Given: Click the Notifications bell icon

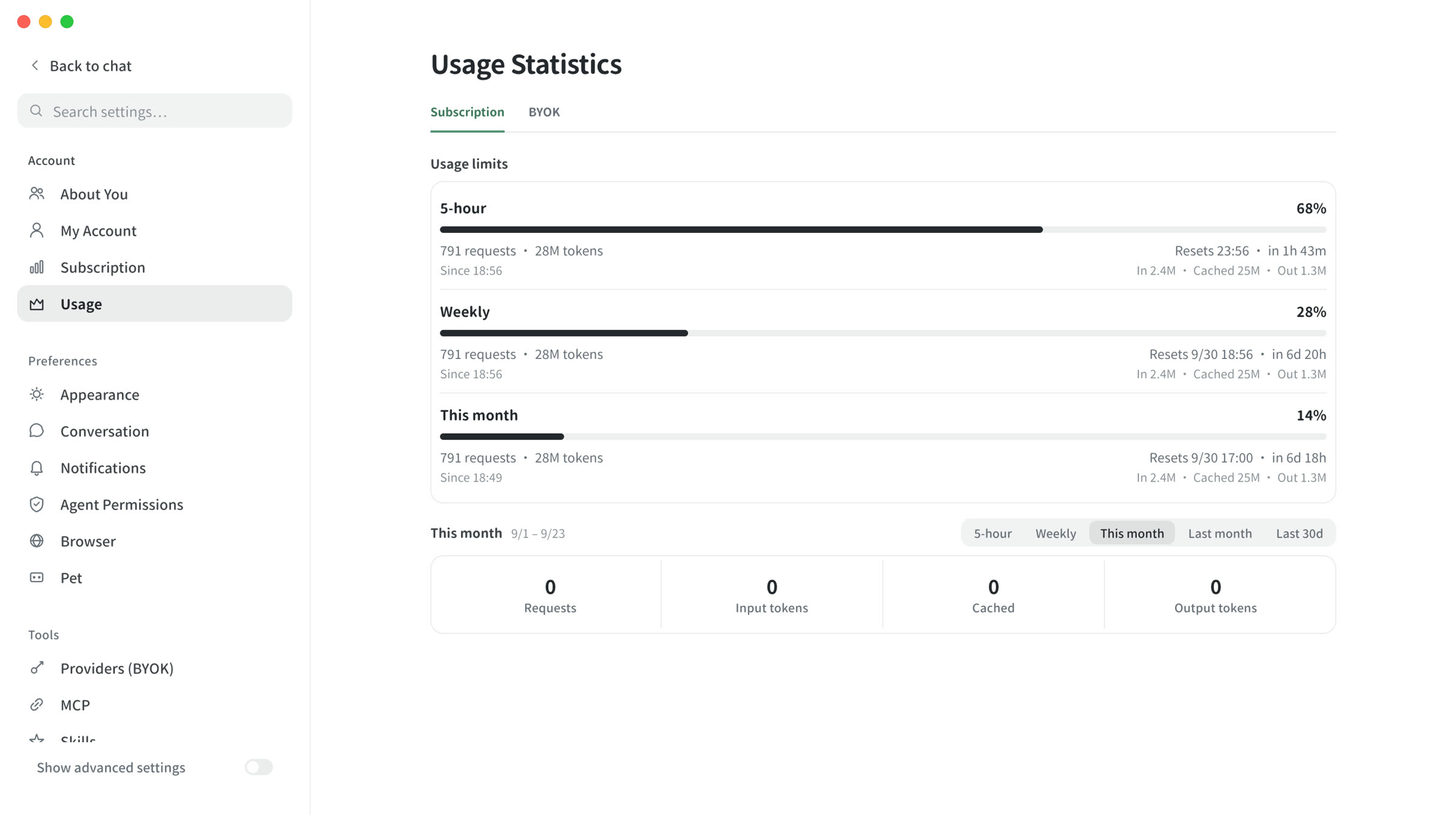Looking at the screenshot, I should click(37, 468).
